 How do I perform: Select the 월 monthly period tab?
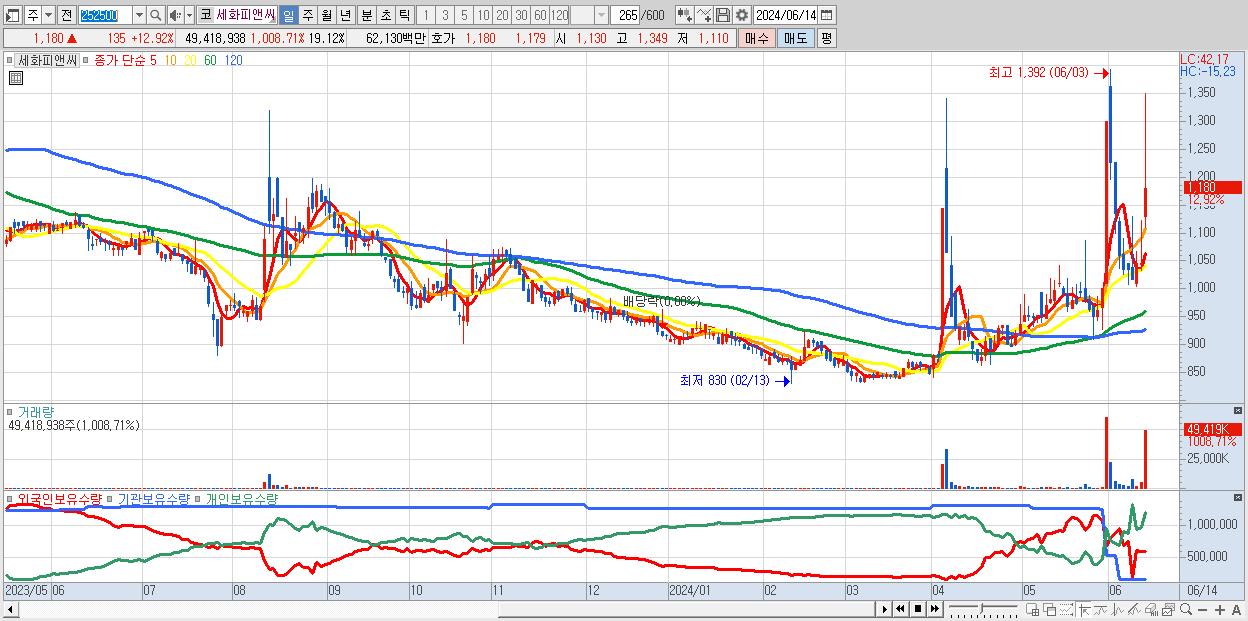pos(326,15)
